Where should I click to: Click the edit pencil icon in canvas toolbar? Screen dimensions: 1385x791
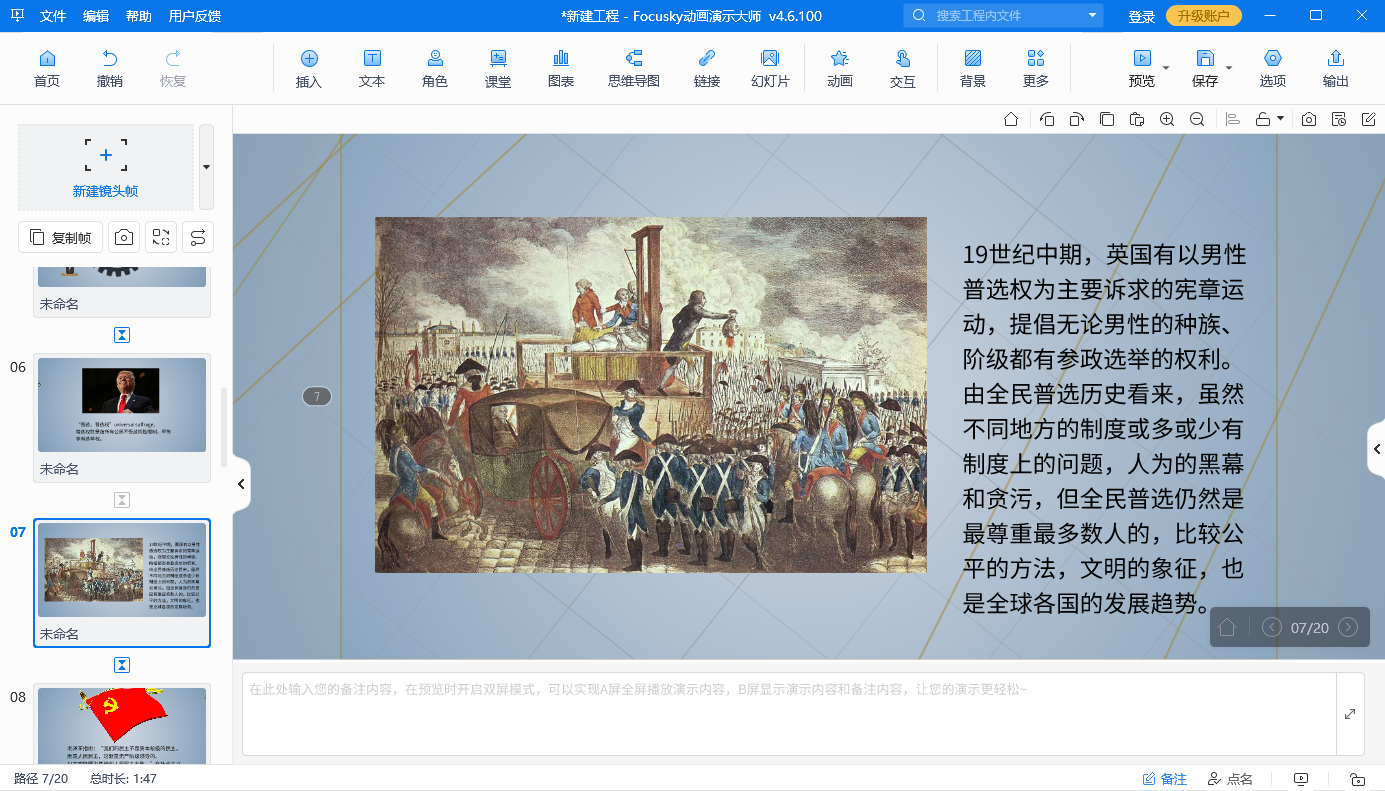(x=1369, y=120)
